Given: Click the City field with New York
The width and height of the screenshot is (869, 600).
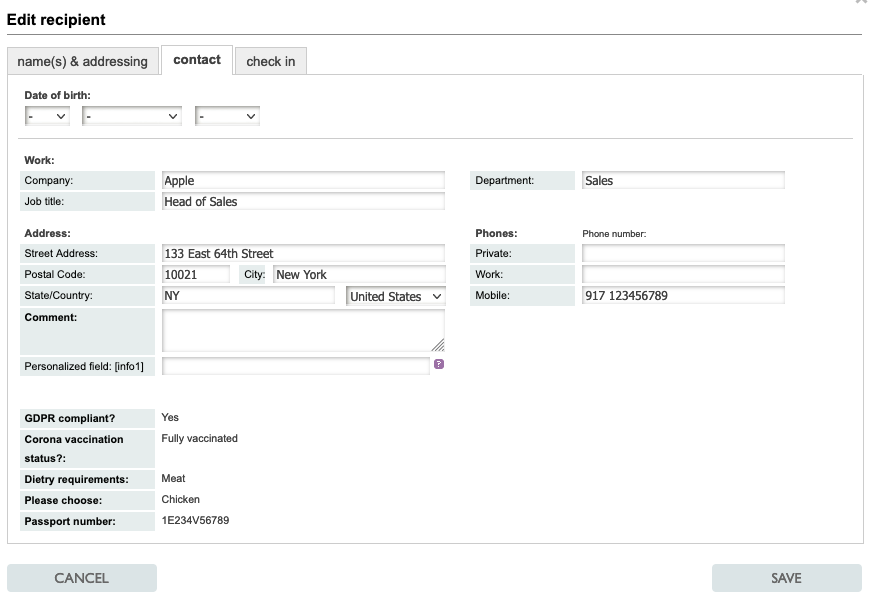Looking at the screenshot, I should pos(358,275).
